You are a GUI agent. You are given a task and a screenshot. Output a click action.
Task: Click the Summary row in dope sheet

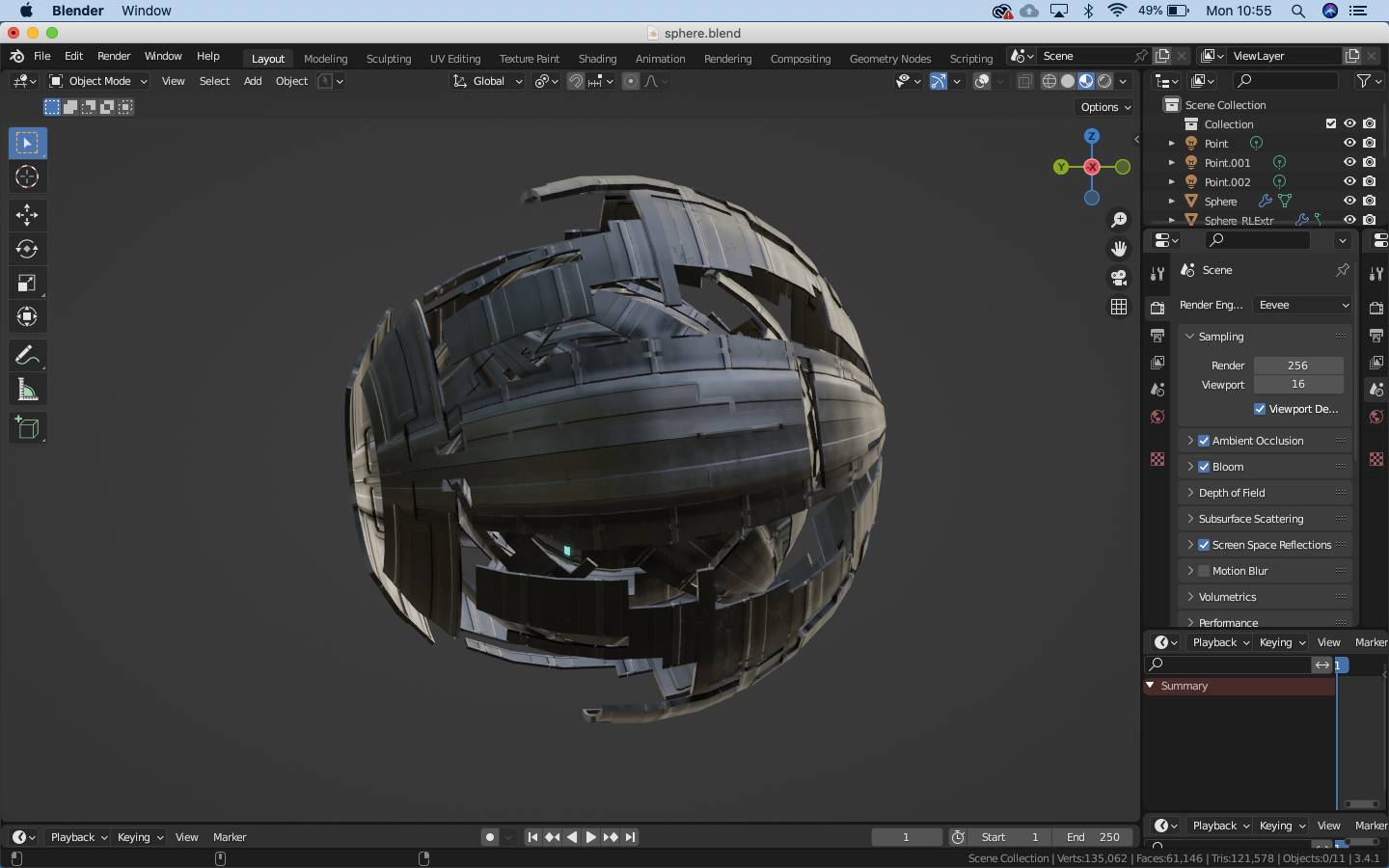(1239, 686)
